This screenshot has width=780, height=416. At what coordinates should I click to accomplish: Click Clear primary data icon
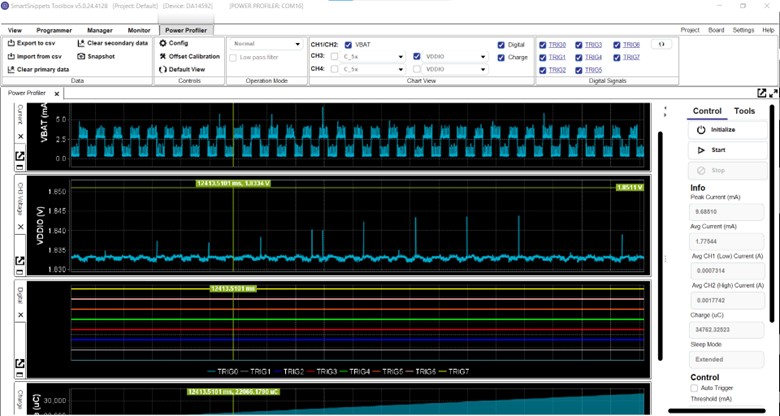click(x=11, y=70)
